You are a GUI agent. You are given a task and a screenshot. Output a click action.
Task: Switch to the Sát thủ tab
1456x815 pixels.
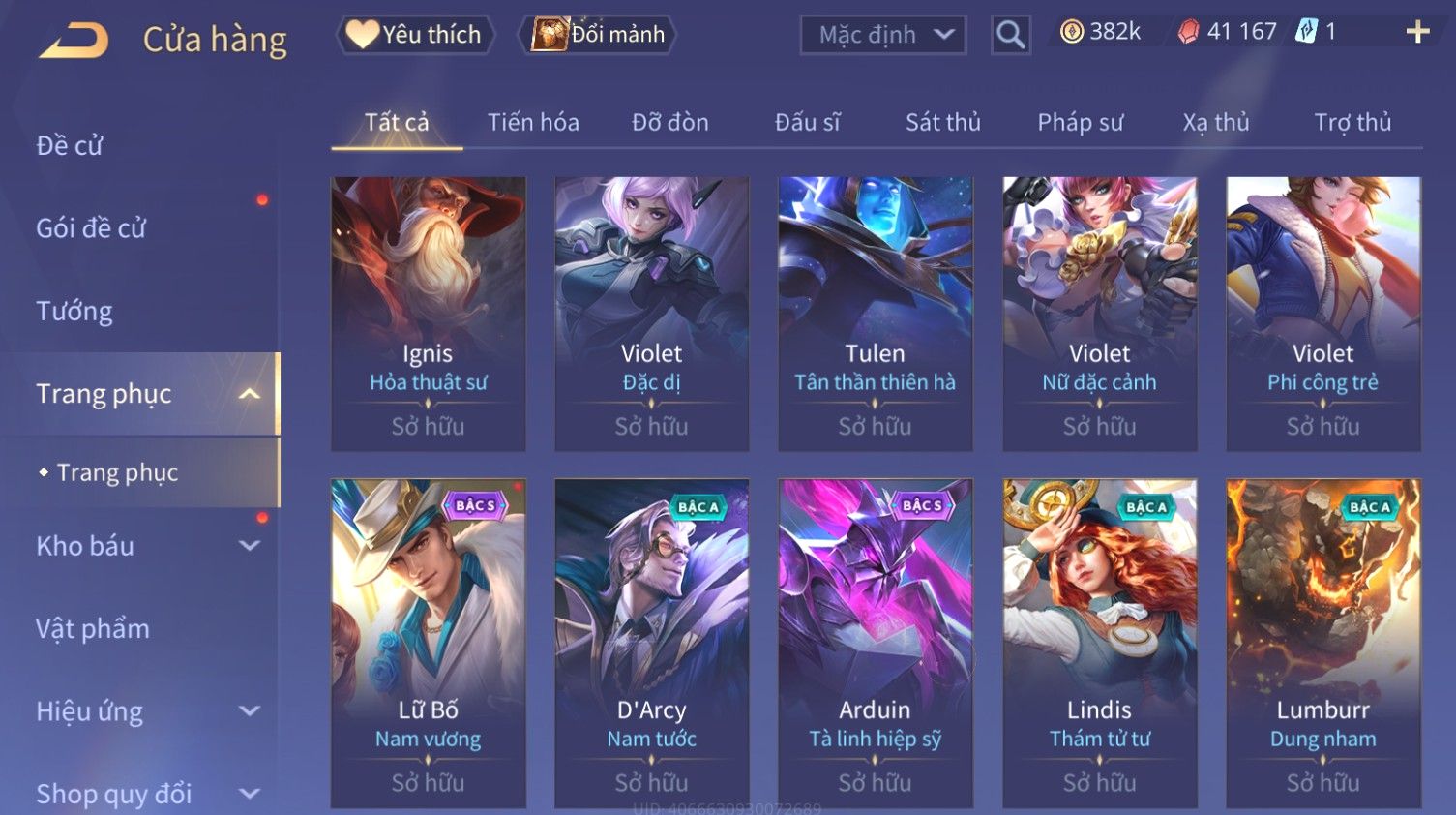click(942, 122)
